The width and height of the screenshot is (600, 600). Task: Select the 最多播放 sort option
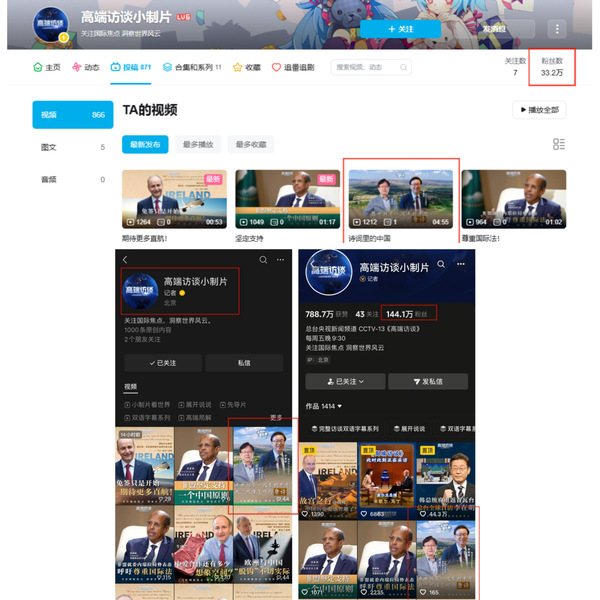199,144
